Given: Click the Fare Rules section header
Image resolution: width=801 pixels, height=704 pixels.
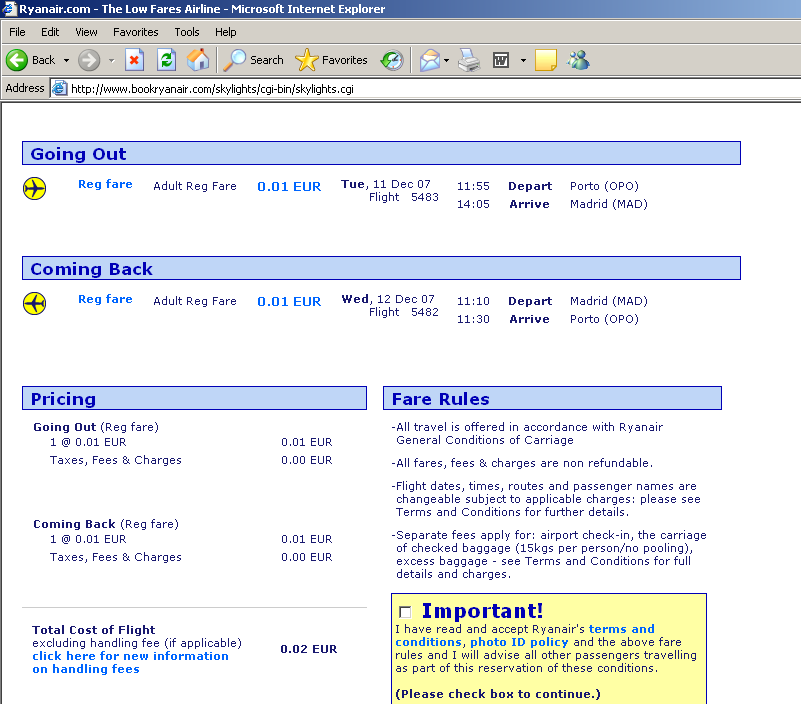Looking at the screenshot, I should pos(552,398).
